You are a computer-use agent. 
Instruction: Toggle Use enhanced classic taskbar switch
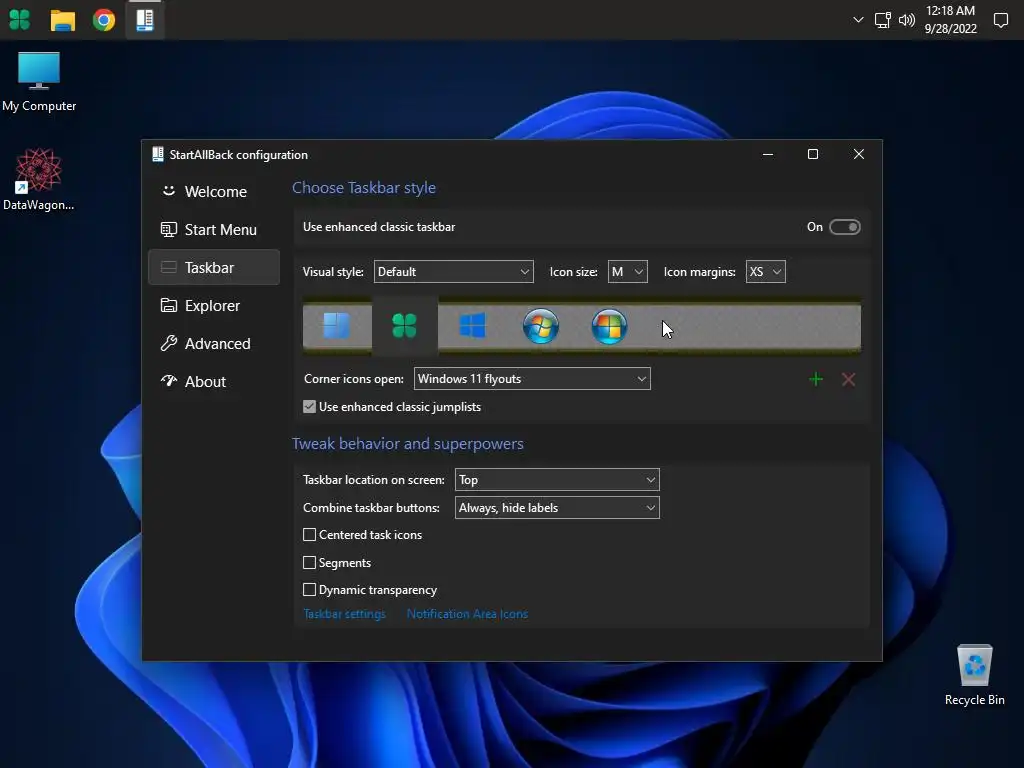pos(844,227)
